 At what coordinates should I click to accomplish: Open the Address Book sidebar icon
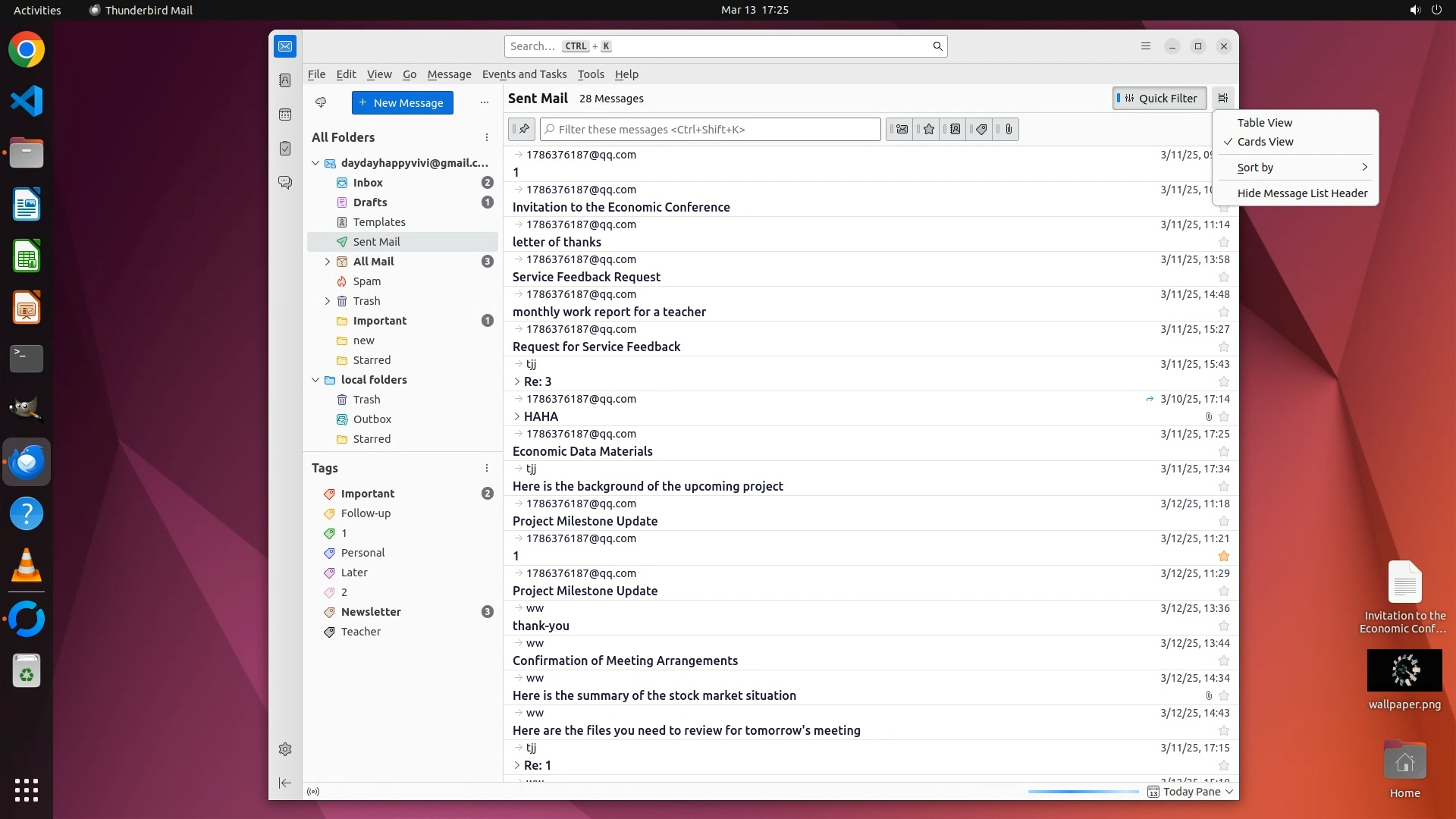[285, 80]
